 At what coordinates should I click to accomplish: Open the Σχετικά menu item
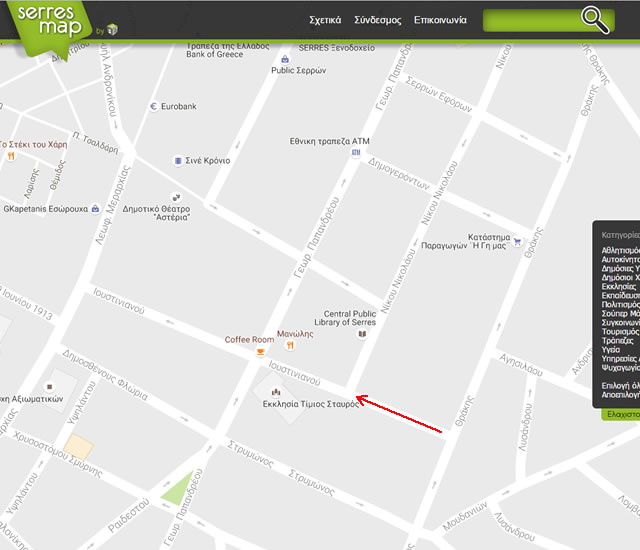pyautogui.click(x=325, y=20)
